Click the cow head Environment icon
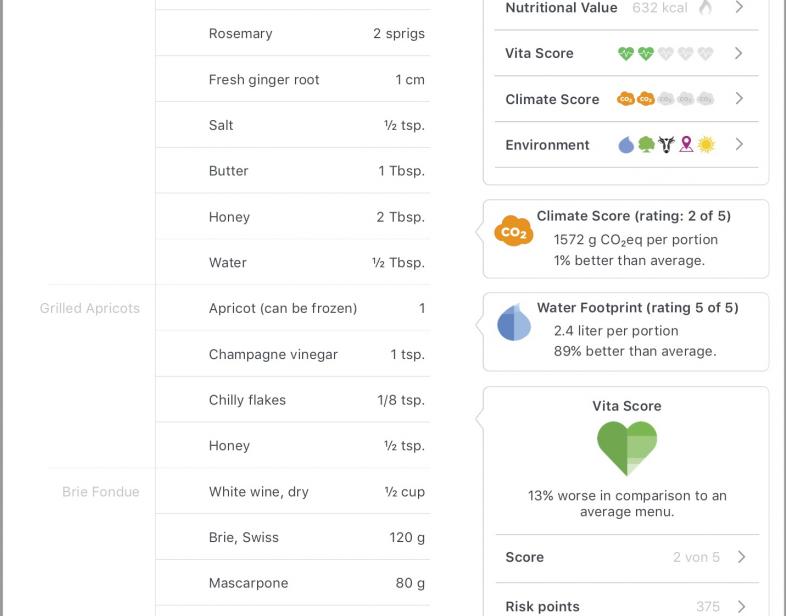 pos(666,145)
